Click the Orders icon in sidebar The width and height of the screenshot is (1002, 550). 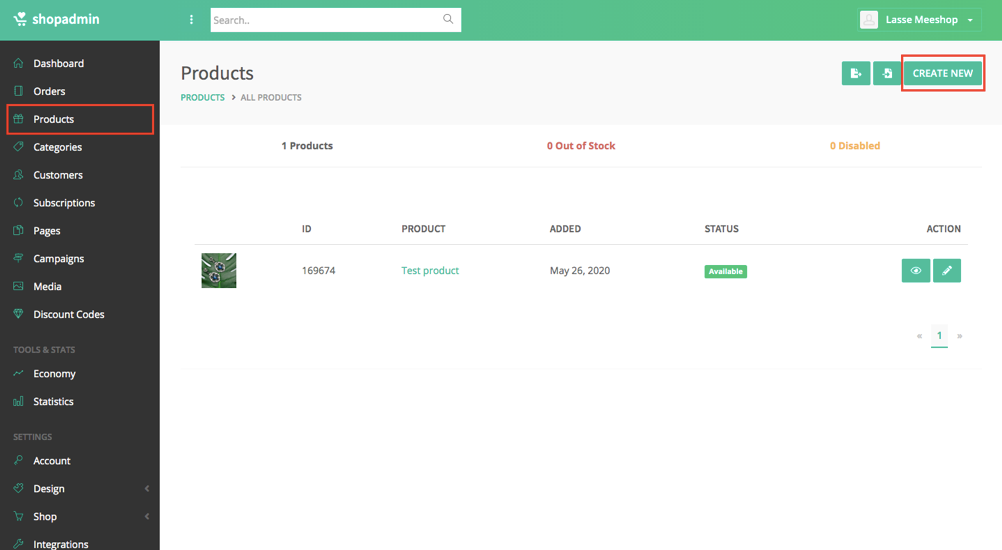(x=19, y=91)
